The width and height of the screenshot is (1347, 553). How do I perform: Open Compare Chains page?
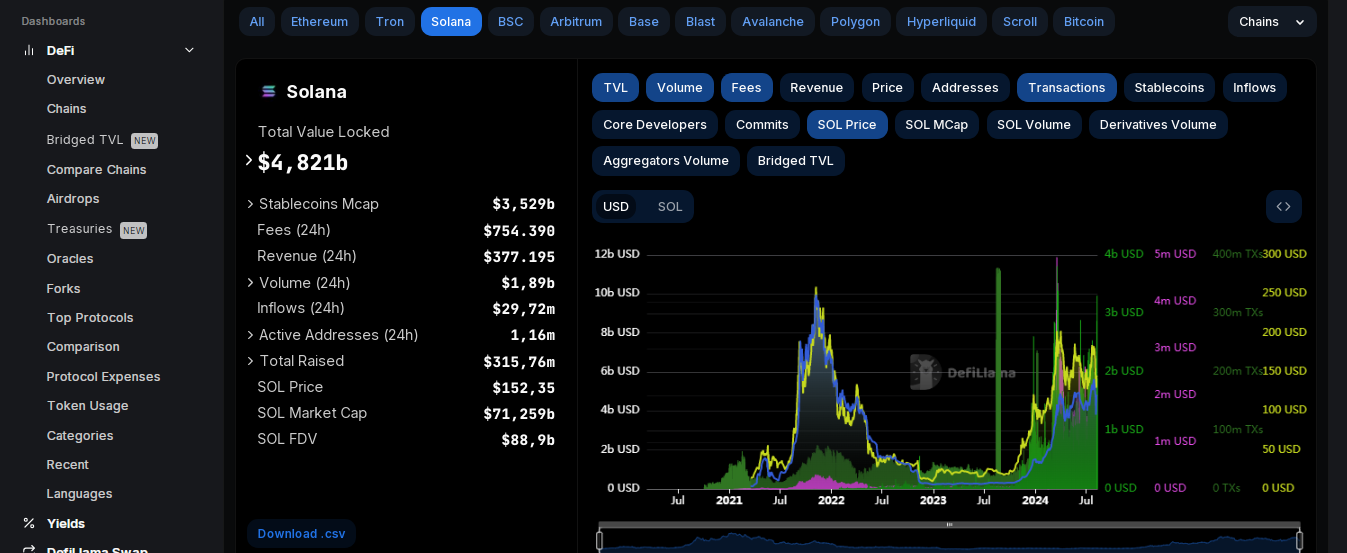pos(97,170)
